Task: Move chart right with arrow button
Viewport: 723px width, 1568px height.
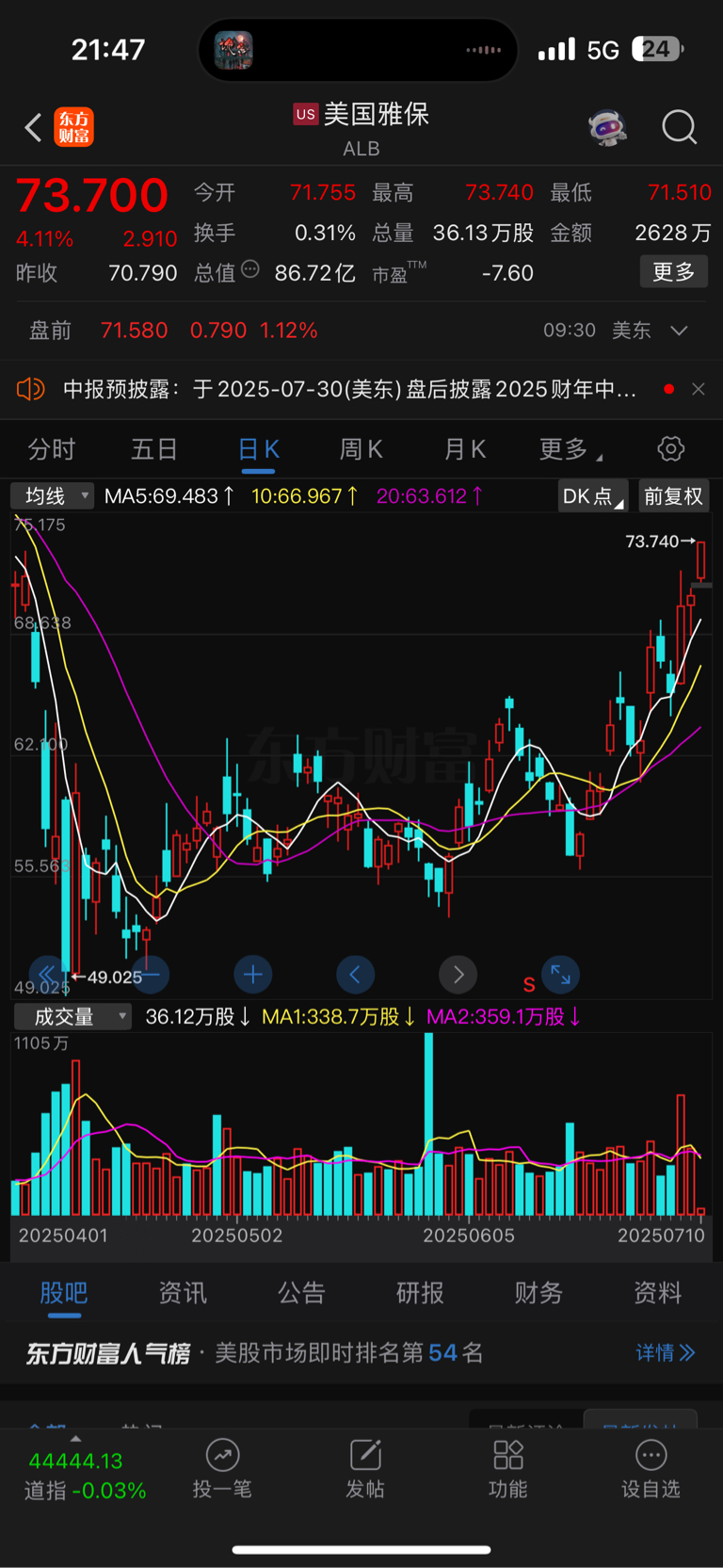Action: click(458, 975)
